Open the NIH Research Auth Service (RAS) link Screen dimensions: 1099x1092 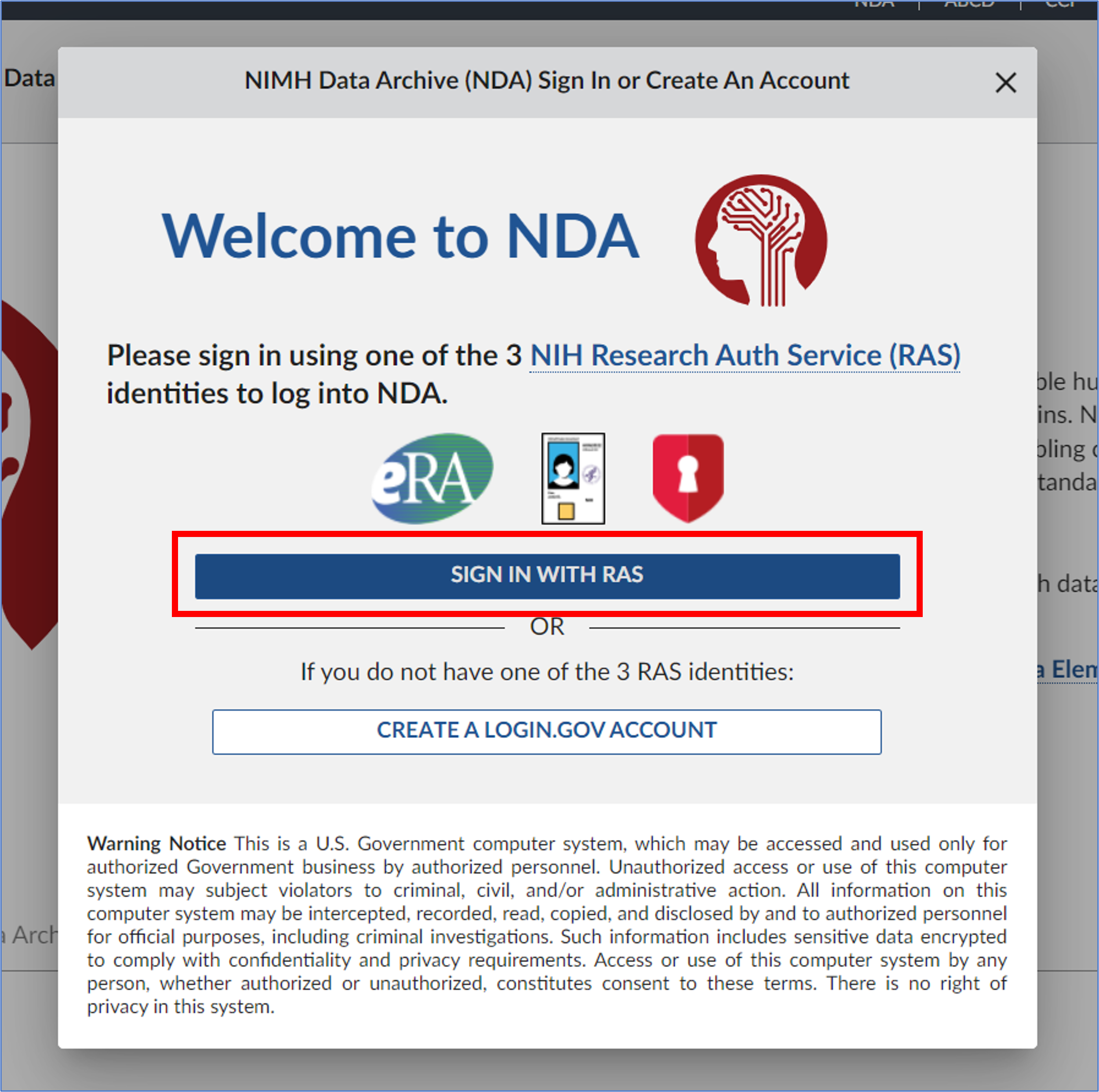(x=745, y=355)
